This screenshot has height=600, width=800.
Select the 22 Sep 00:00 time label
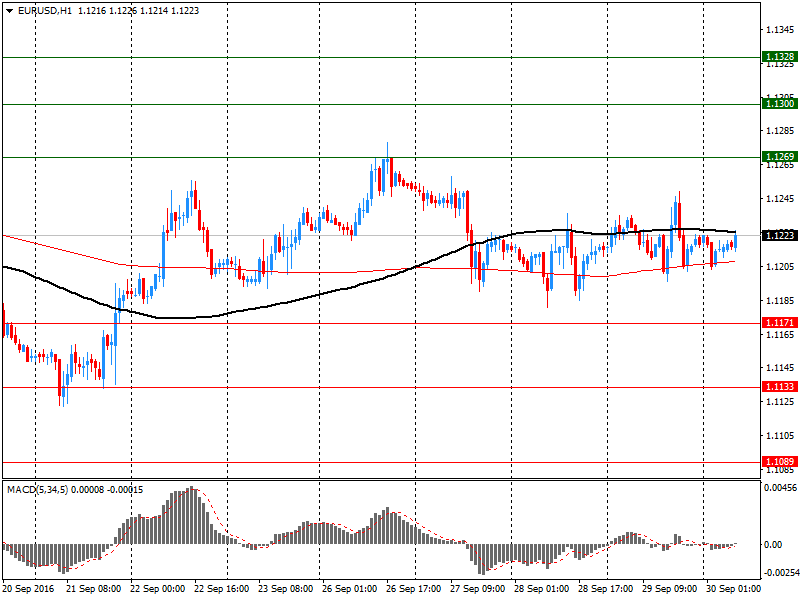click(157, 589)
